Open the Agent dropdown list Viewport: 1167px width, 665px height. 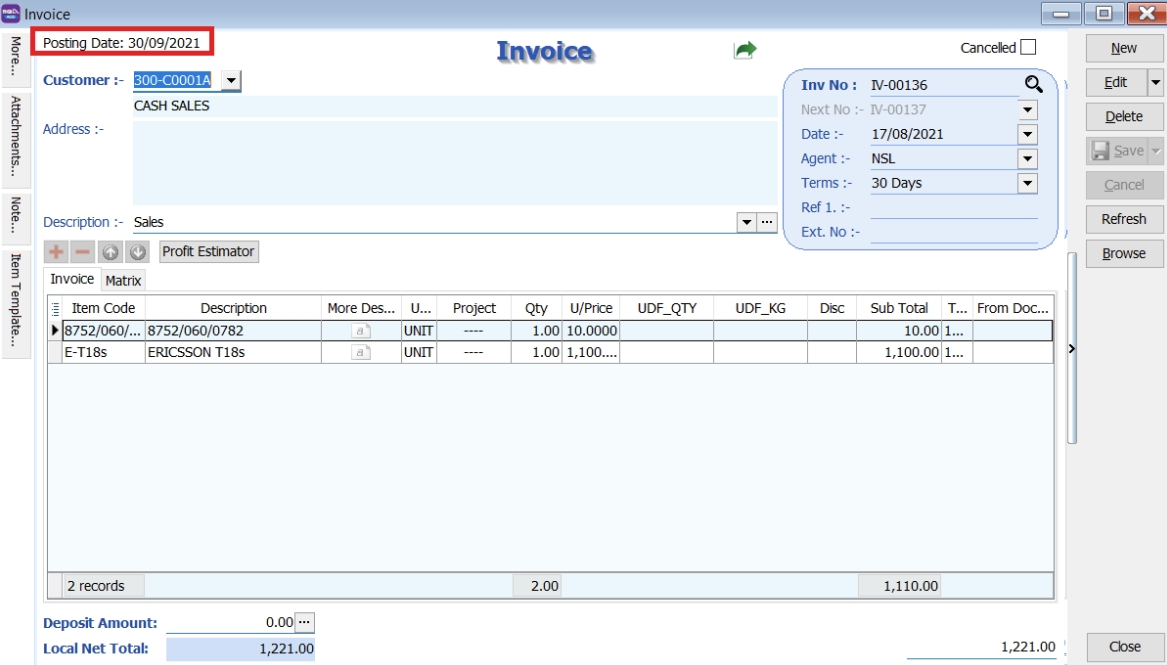click(x=1027, y=159)
